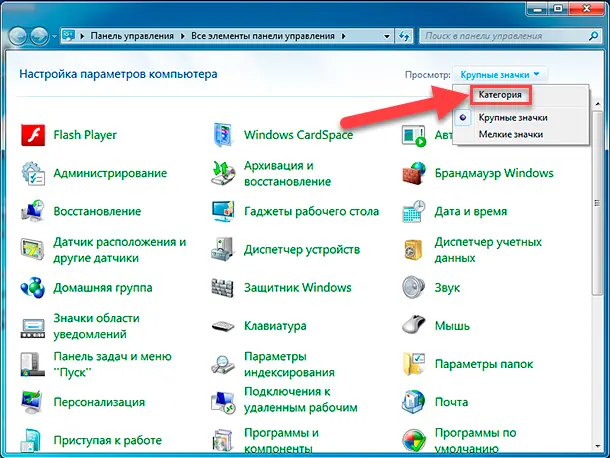Expand arrow before Панель управления breadcrumb
The width and height of the screenshot is (610, 458).
point(82,36)
